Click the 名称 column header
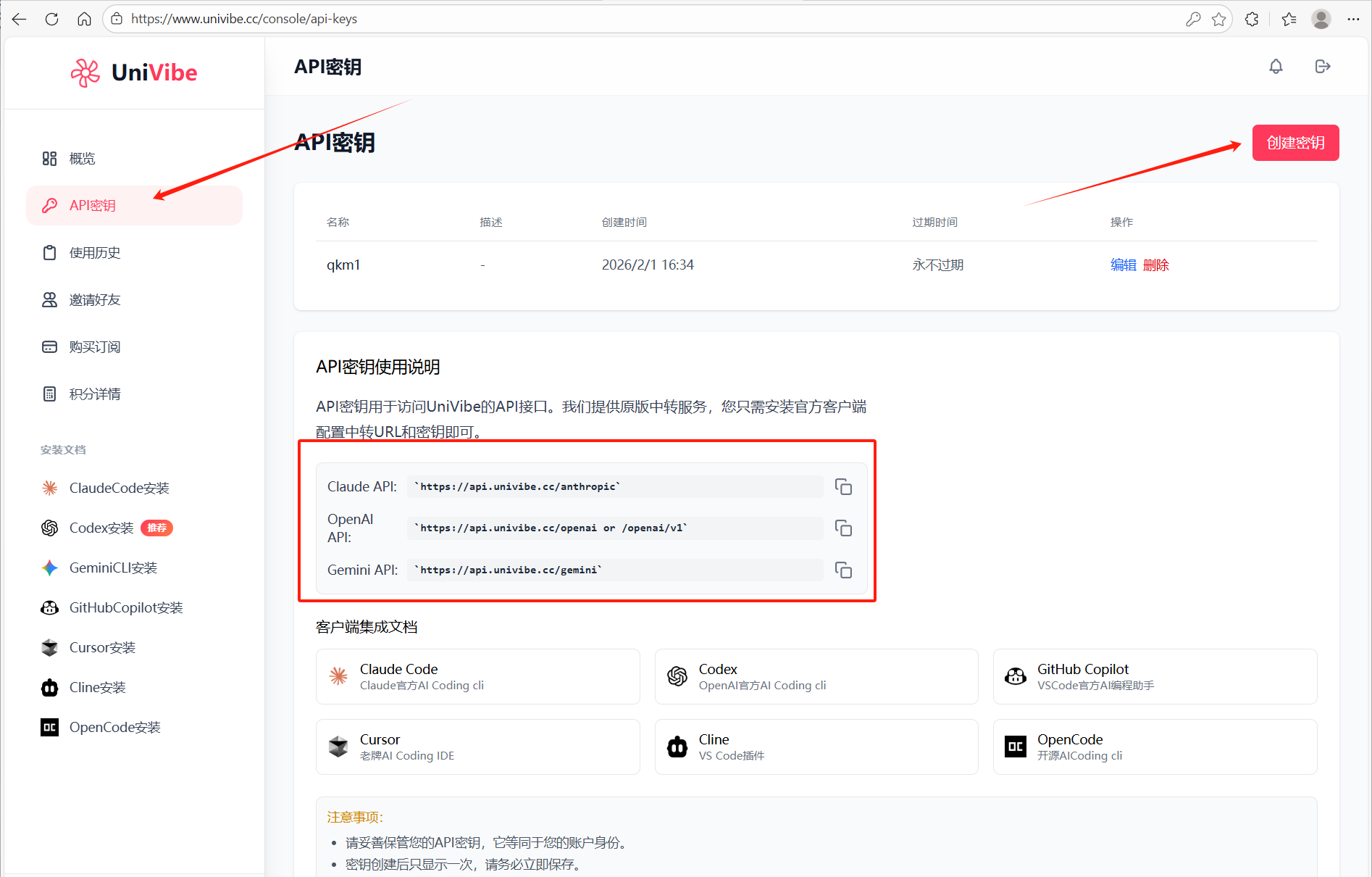The image size is (1372, 877). (338, 223)
